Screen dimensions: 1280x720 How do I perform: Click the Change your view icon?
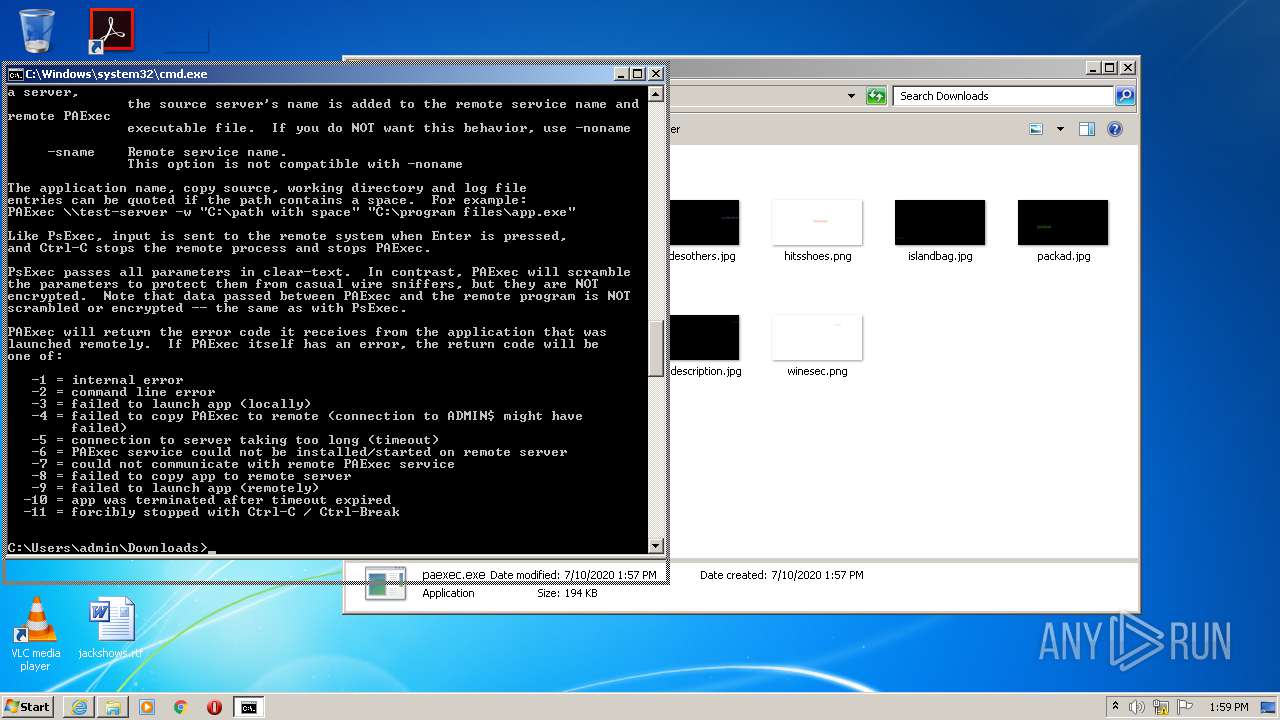tap(1036, 129)
